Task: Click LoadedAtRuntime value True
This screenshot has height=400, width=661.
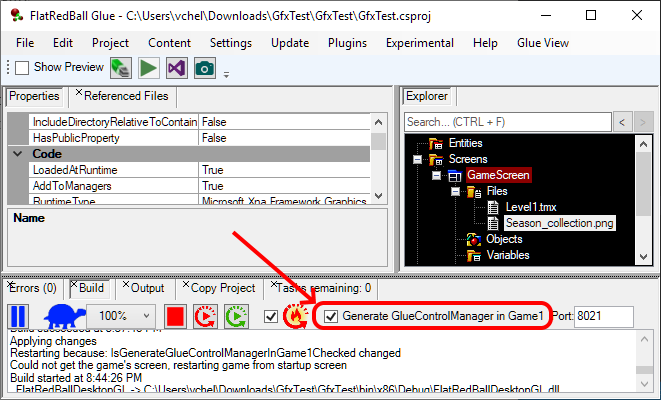Action: (284, 170)
